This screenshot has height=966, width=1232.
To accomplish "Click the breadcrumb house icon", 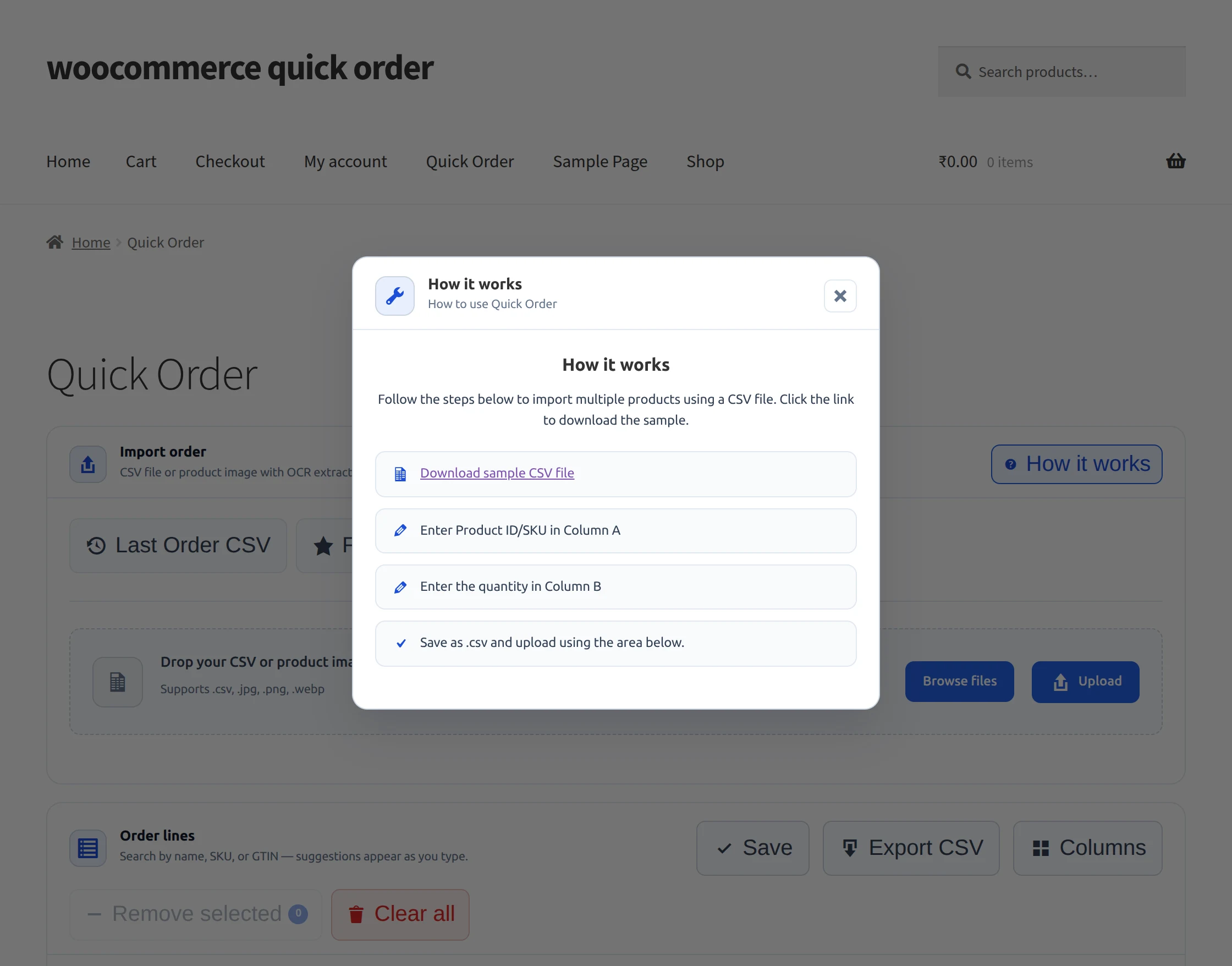I will click(55, 243).
